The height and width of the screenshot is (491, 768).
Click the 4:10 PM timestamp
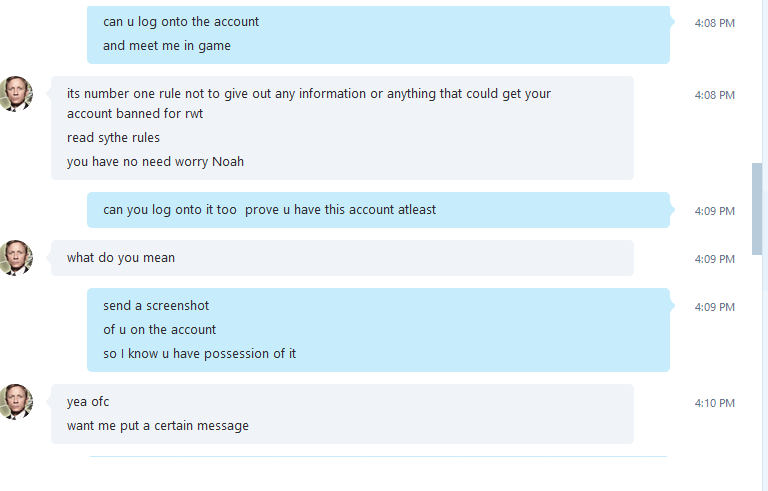click(715, 403)
